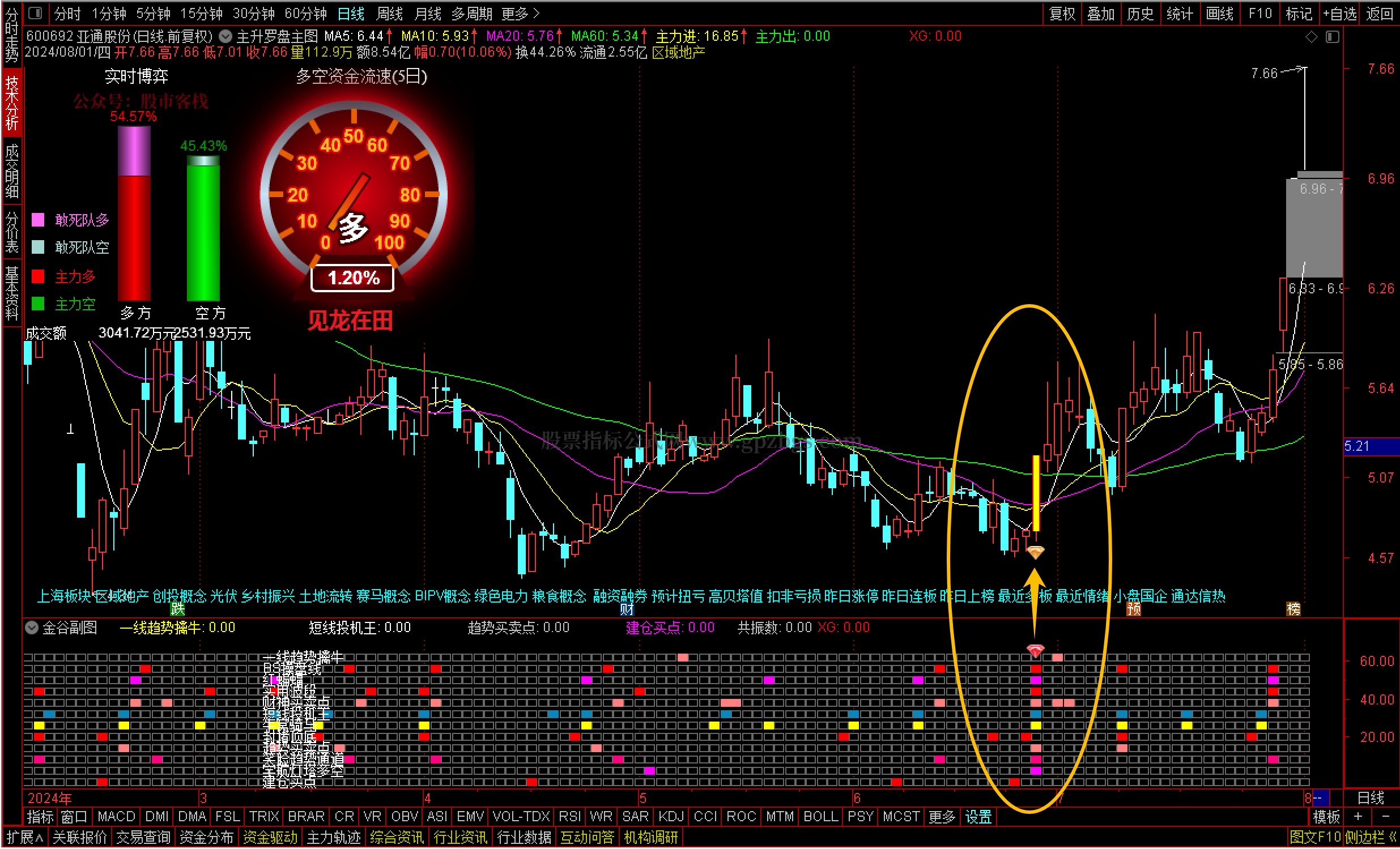1400x849 pixels.
Task: Click the 榜 marker on chart bottom
Action: point(1293,609)
